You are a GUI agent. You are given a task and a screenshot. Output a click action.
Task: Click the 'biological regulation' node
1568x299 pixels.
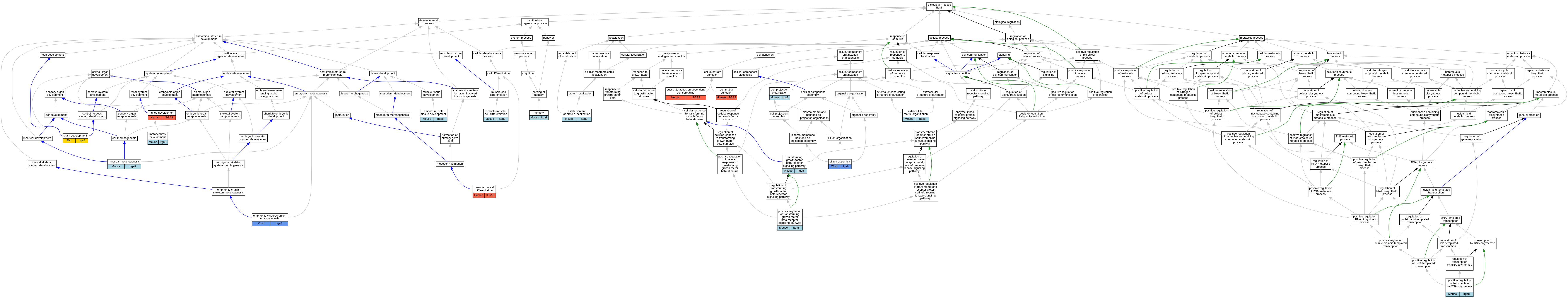(1007, 22)
